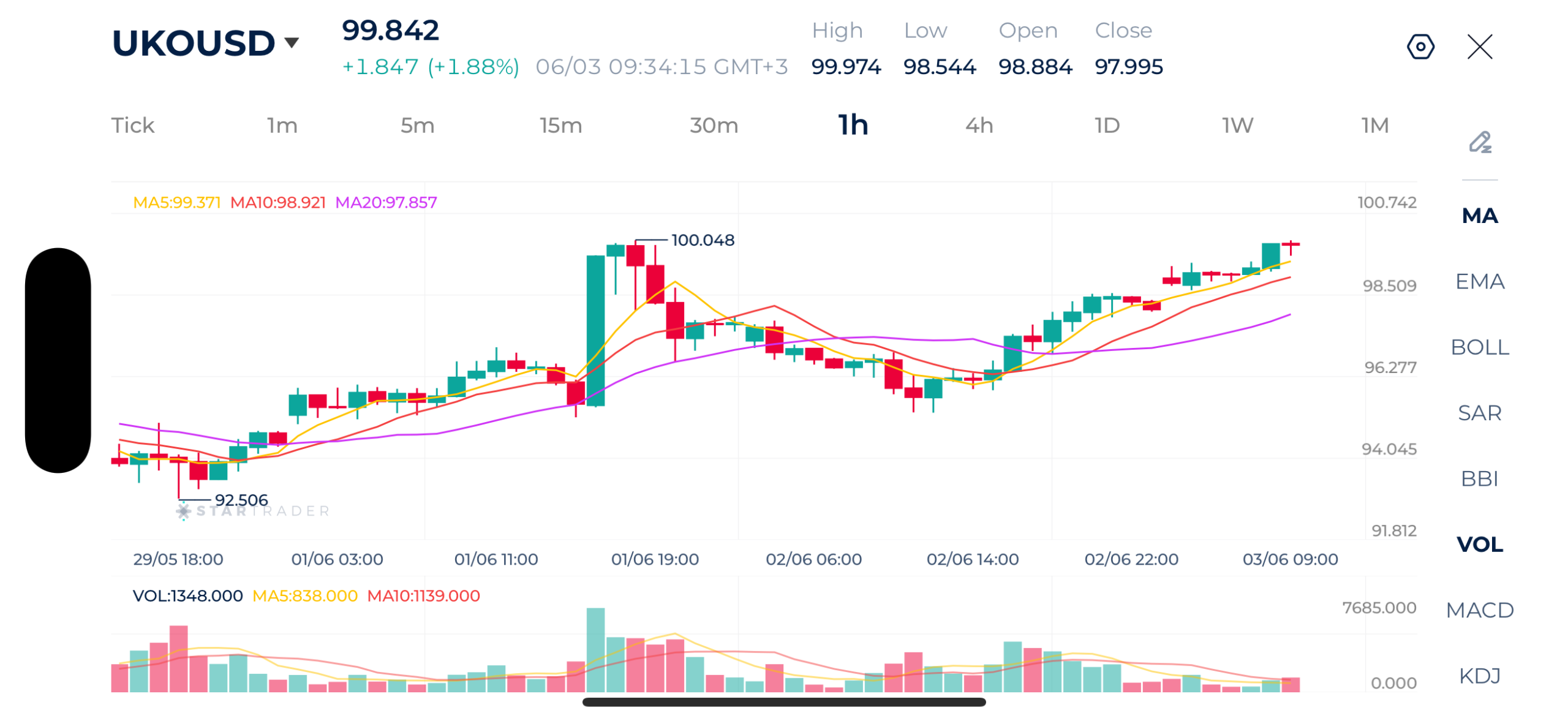1568x721 pixels.
Task: Click the VOL:1348.000 volume label
Action: pyautogui.click(x=187, y=595)
